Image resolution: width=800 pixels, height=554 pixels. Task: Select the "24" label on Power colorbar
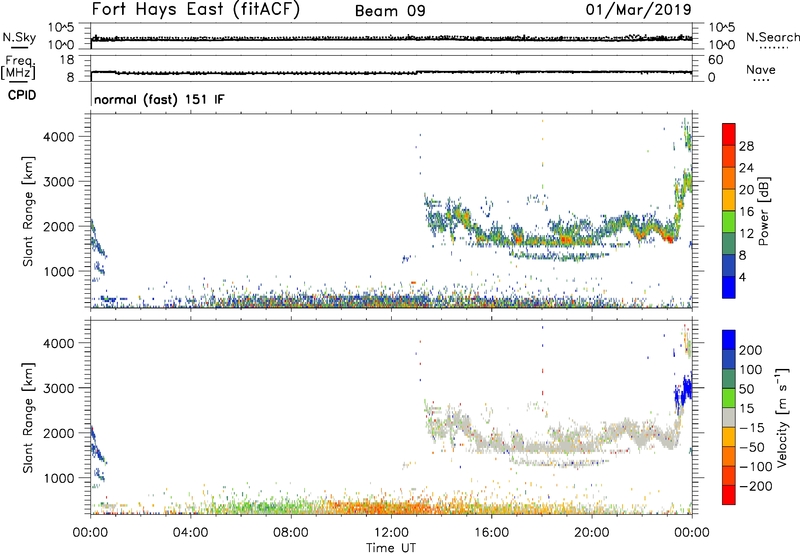tap(746, 168)
